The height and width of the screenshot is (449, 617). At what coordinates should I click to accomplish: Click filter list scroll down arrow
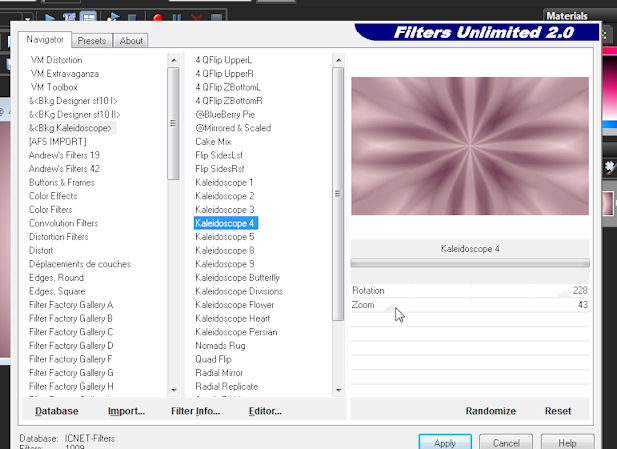click(x=338, y=390)
